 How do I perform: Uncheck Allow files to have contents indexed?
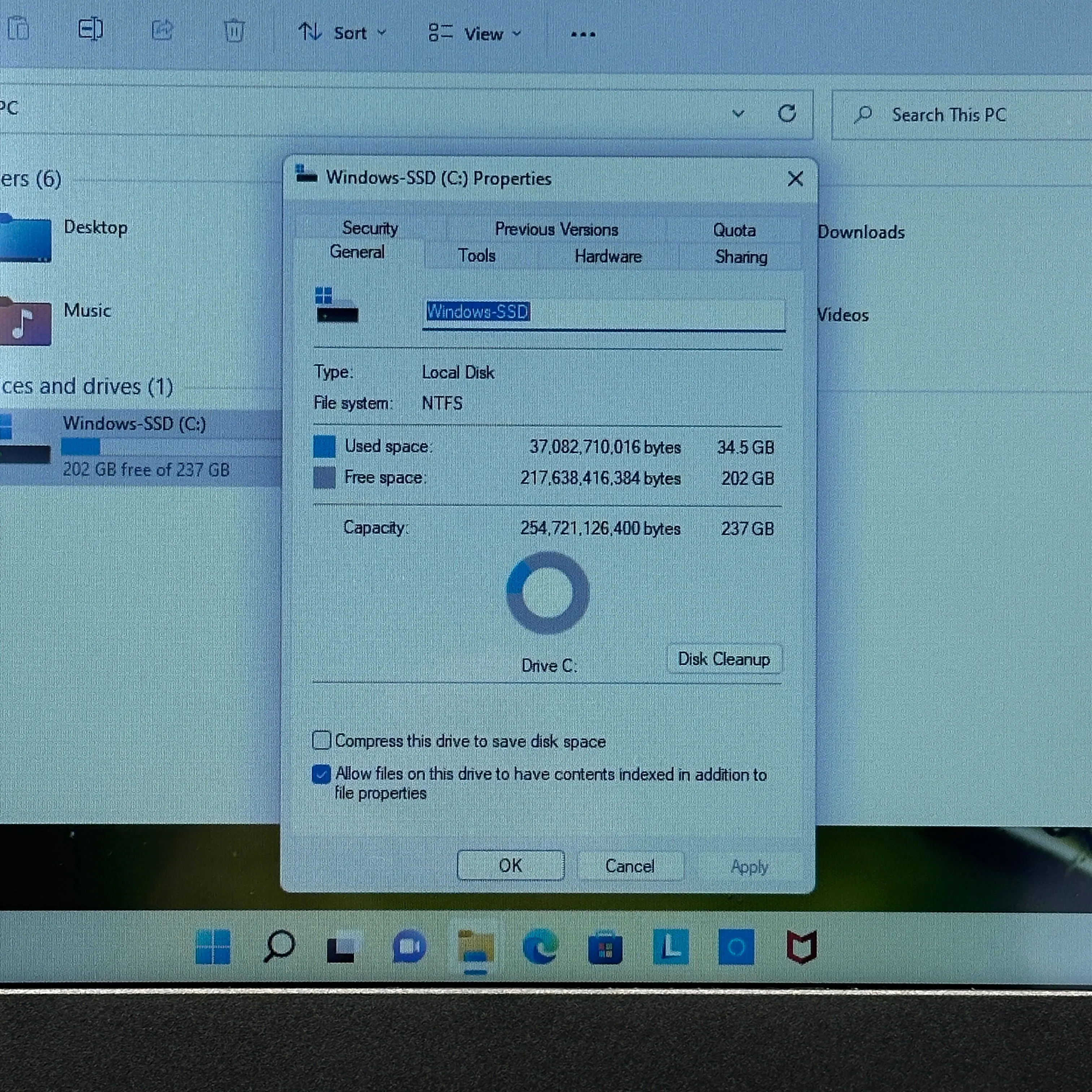coord(321,774)
